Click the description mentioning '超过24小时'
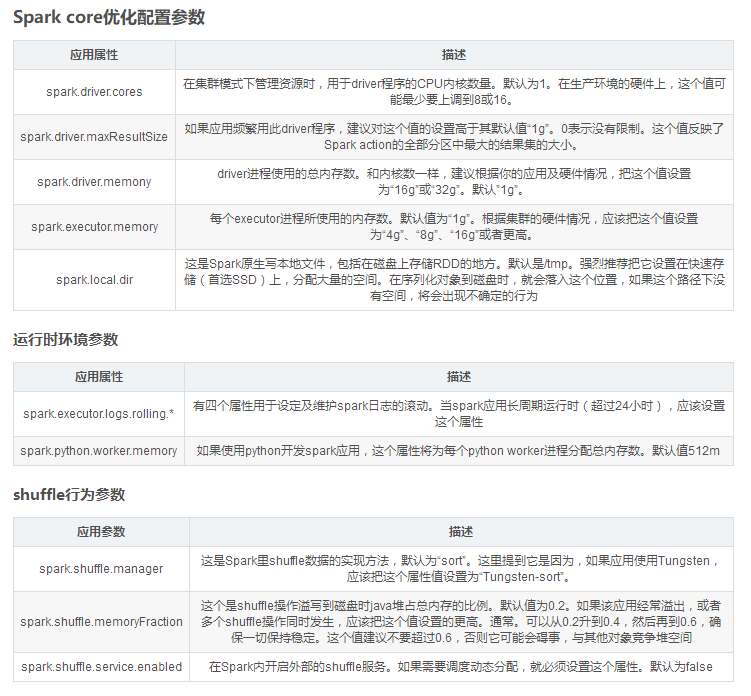The width and height of the screenshot is (751, 696). tap(458, 414)
